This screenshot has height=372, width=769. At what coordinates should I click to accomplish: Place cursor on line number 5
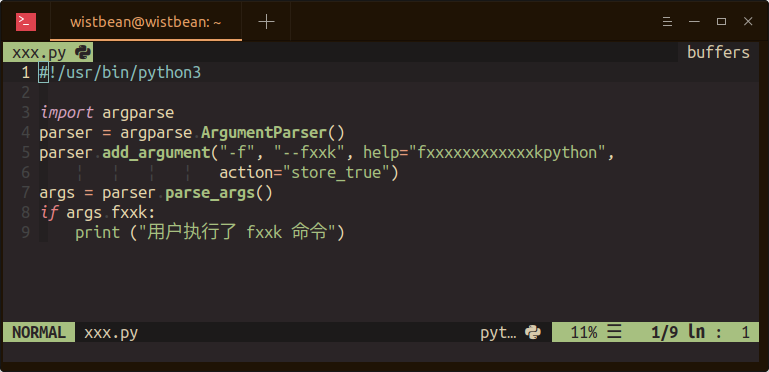pos(26,153)
